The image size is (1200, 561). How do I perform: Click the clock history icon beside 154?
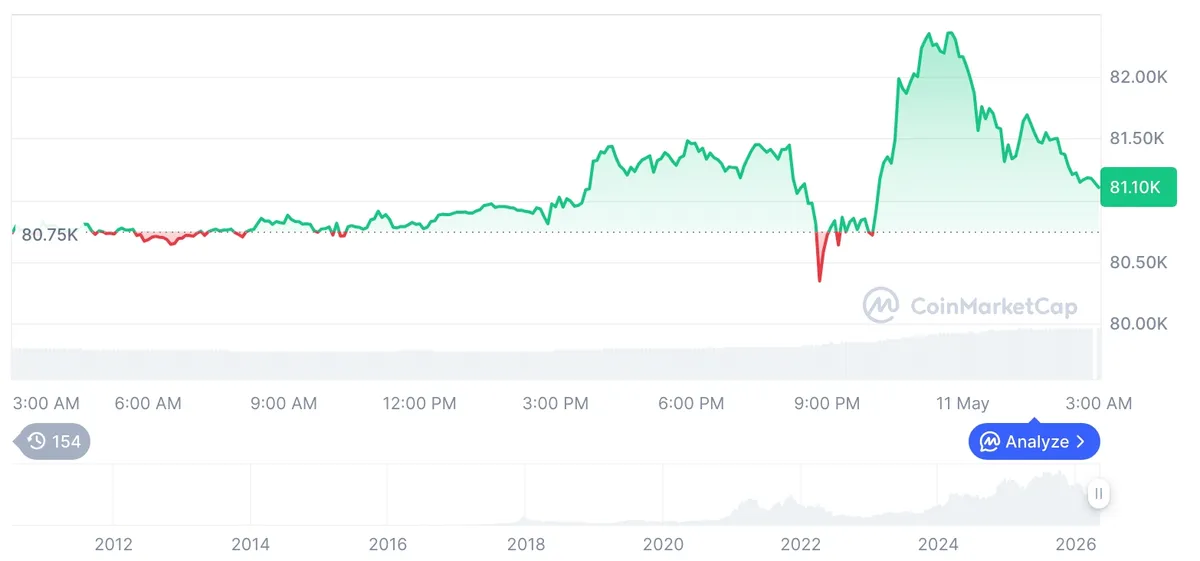37,441
